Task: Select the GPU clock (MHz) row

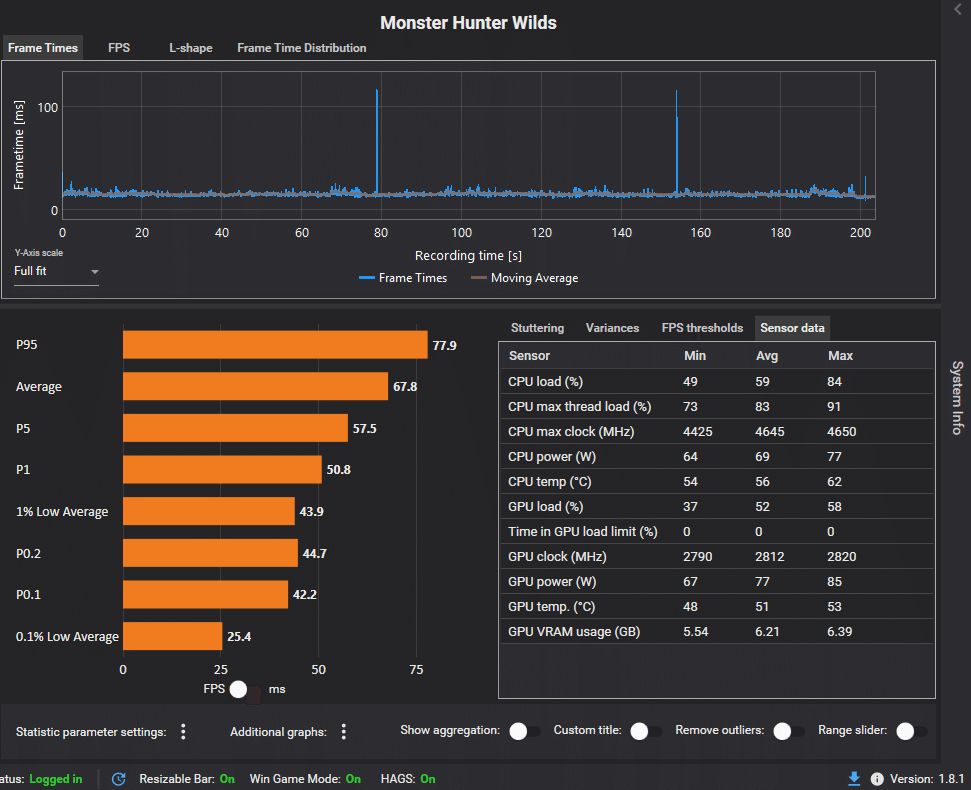Action: 716,557
